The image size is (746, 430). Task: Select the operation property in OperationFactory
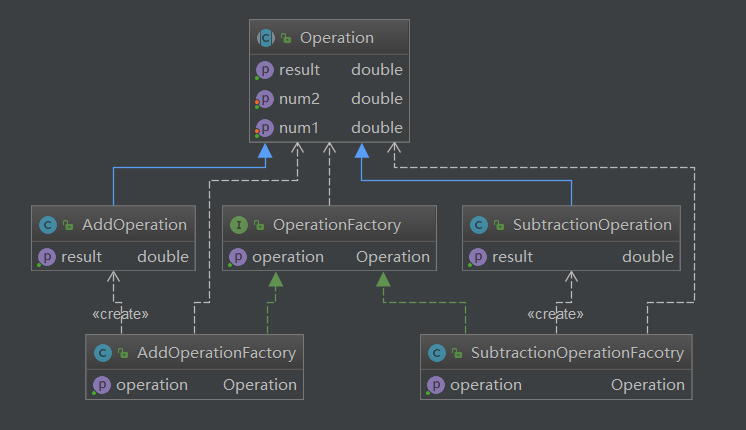pos(288,257)
